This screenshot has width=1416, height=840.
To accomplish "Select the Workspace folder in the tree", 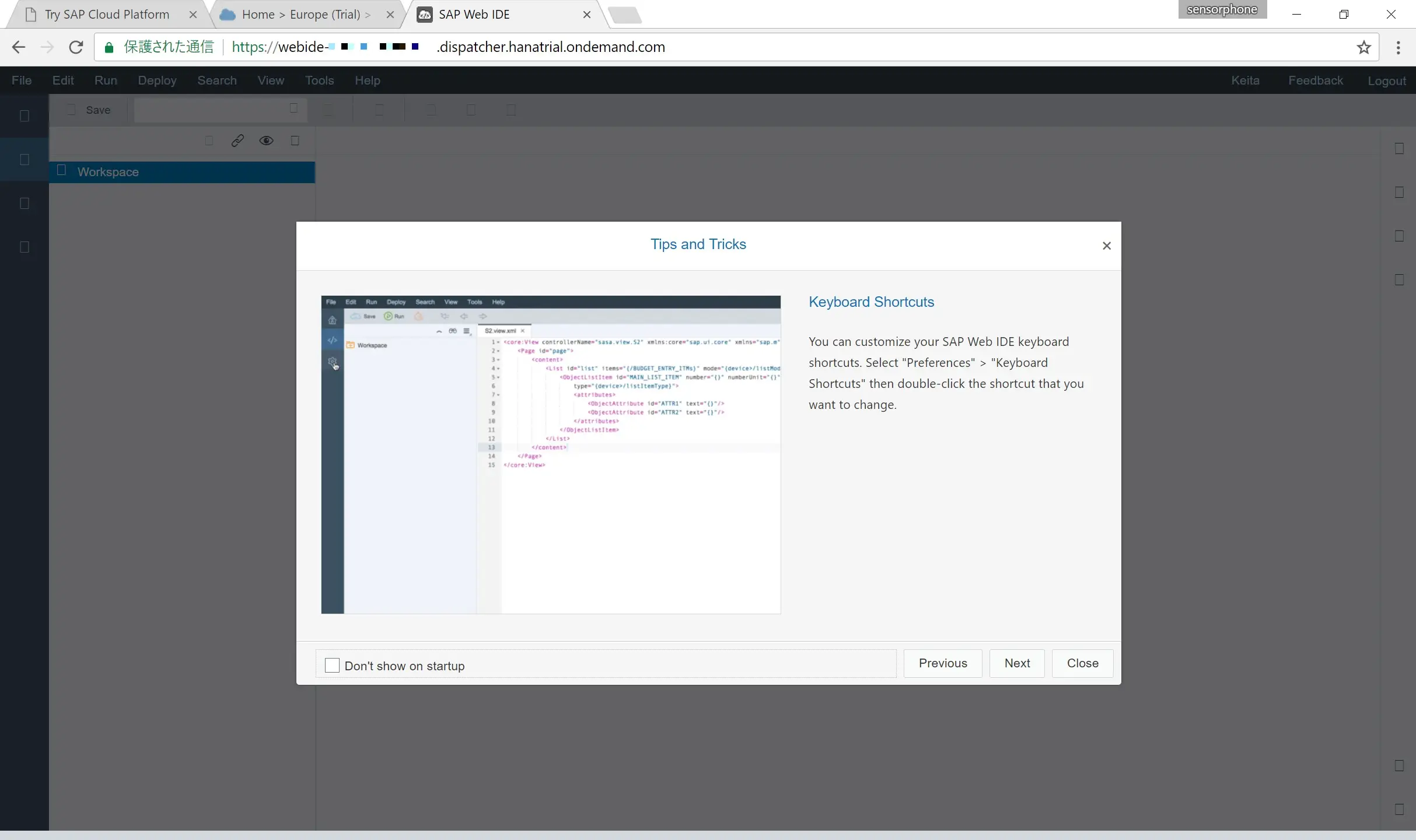I will (182, 172).
